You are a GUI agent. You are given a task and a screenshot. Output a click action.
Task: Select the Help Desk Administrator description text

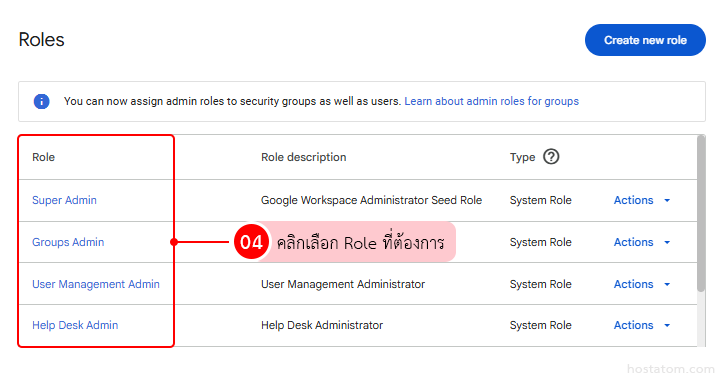tap(322, 325)
